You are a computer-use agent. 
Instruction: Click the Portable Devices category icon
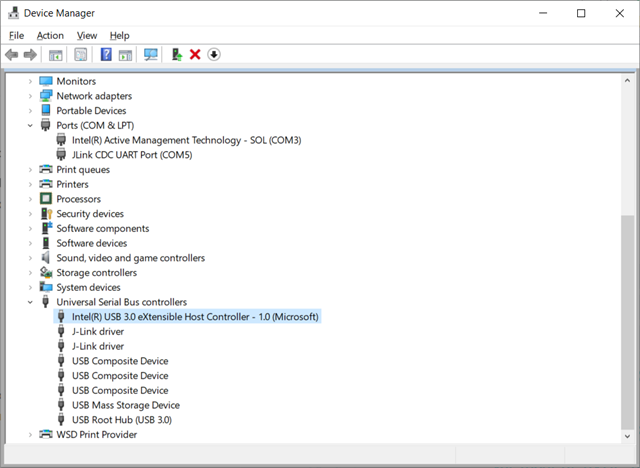[46, 110]
